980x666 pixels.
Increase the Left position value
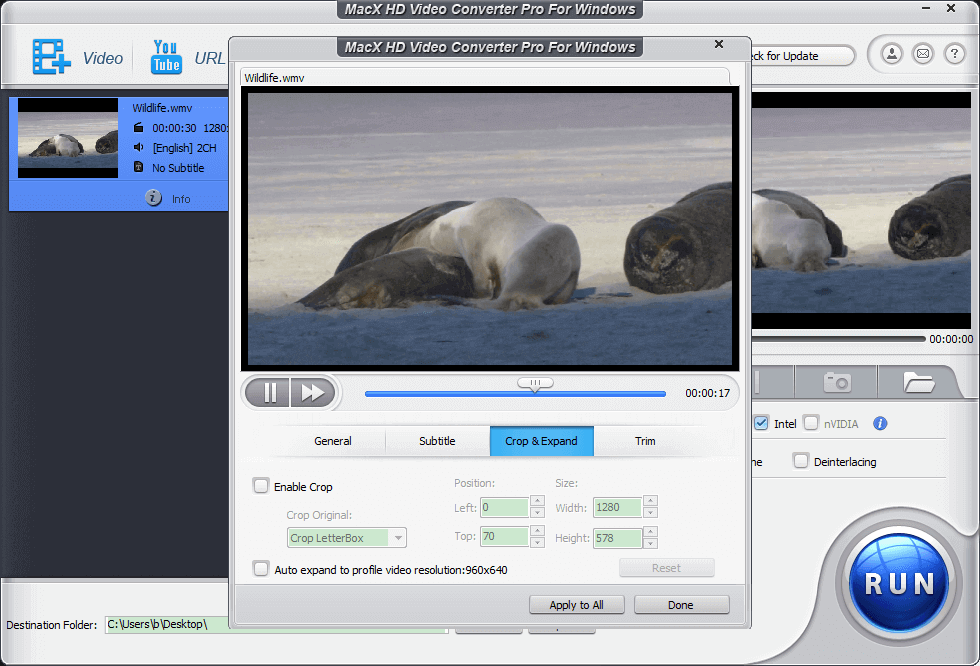[x=538, y=501]
